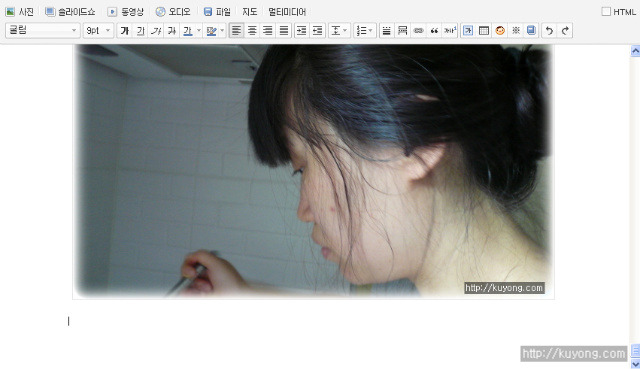640x369 pixels.
Task: Insert a blockquote
Action: click(434, 31)
